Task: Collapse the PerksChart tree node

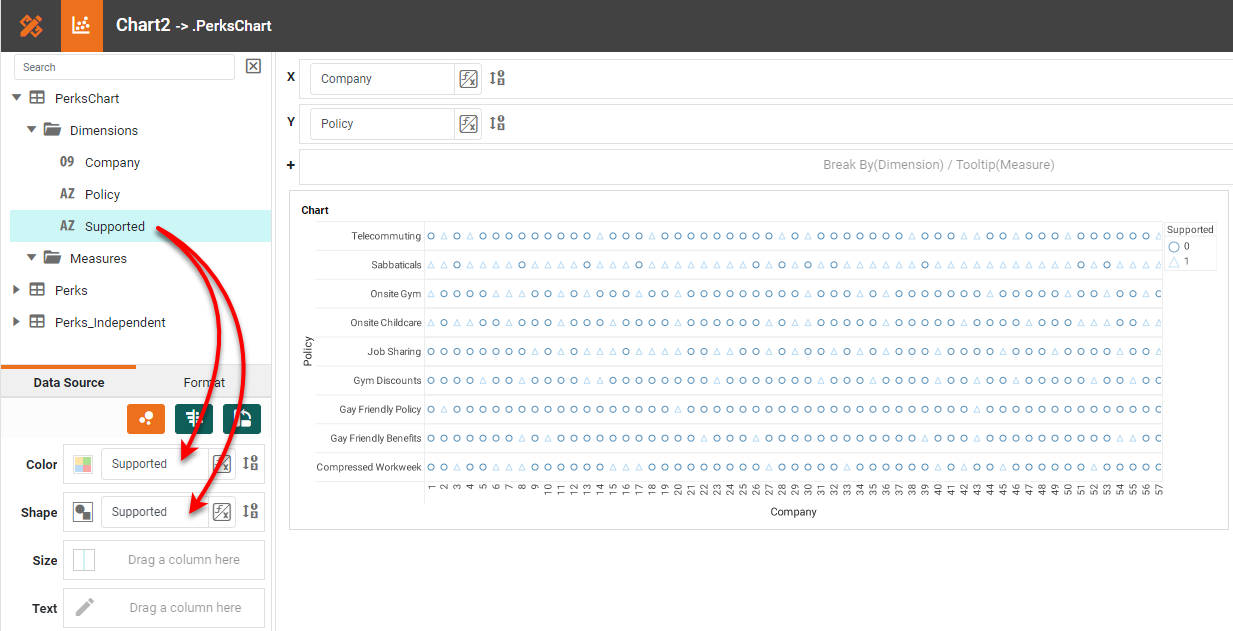Action: coord(17,98)
